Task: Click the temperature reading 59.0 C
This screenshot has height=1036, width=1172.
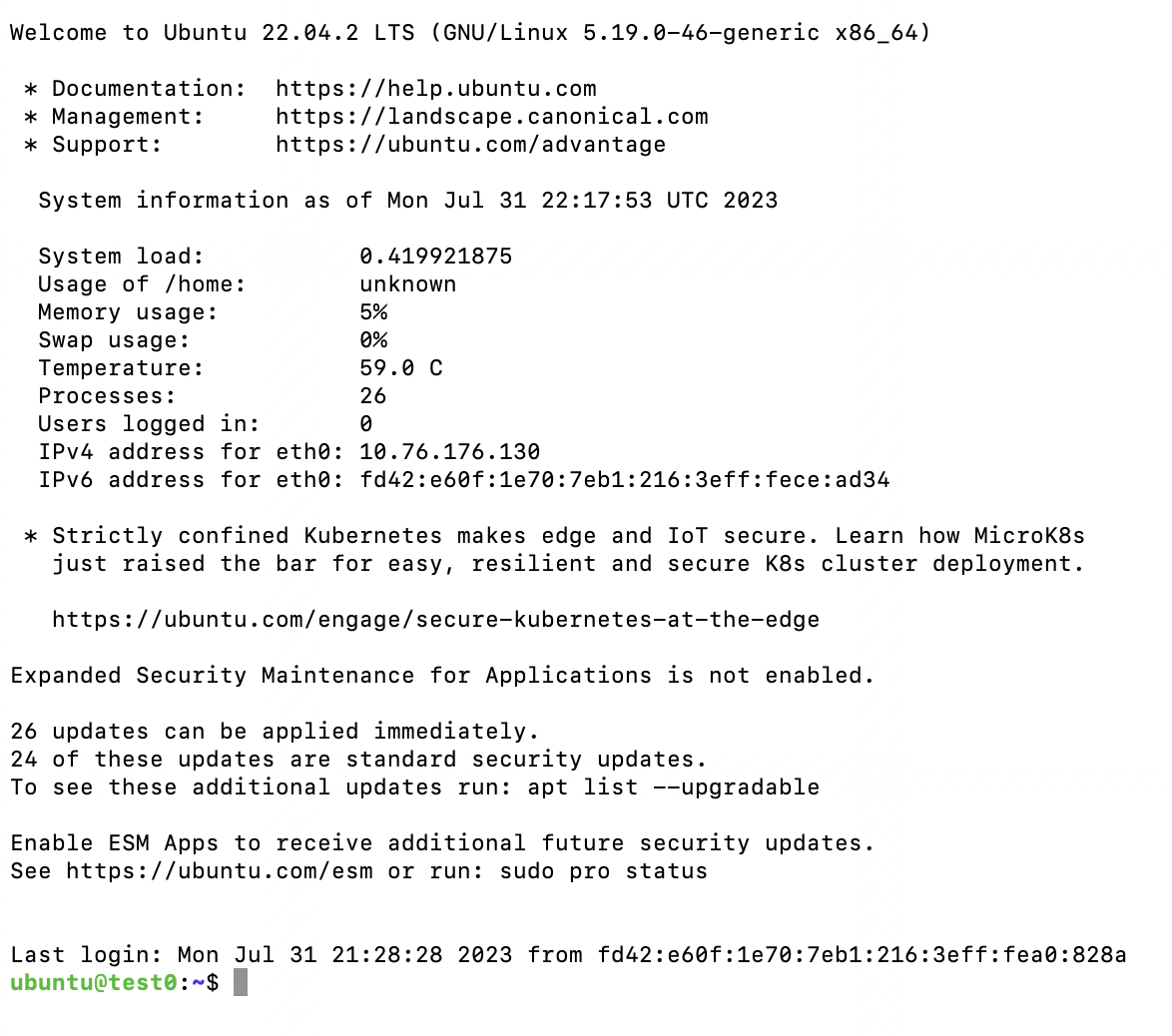Action: coord(400,368)
